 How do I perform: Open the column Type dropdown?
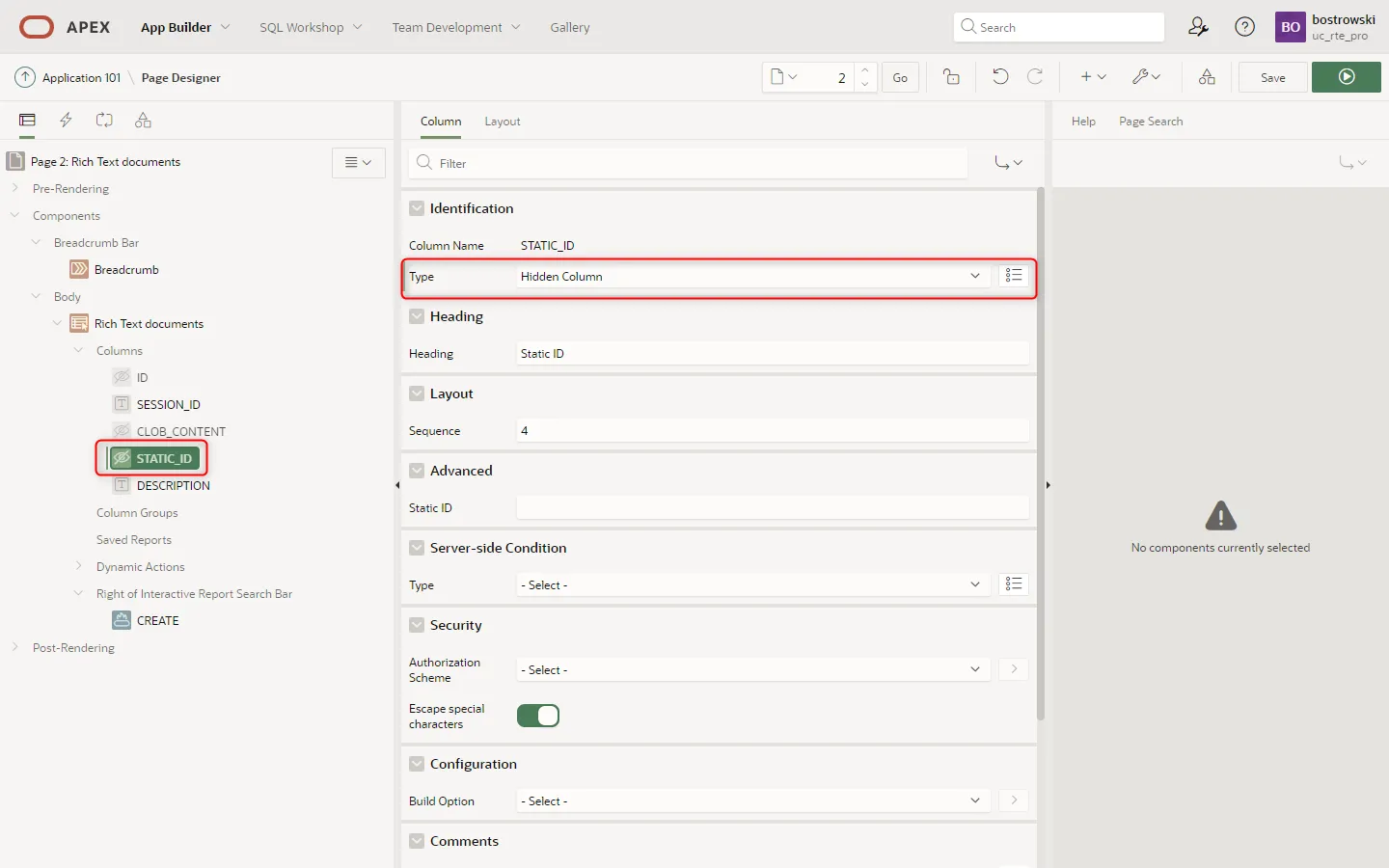tap(752, 277)
